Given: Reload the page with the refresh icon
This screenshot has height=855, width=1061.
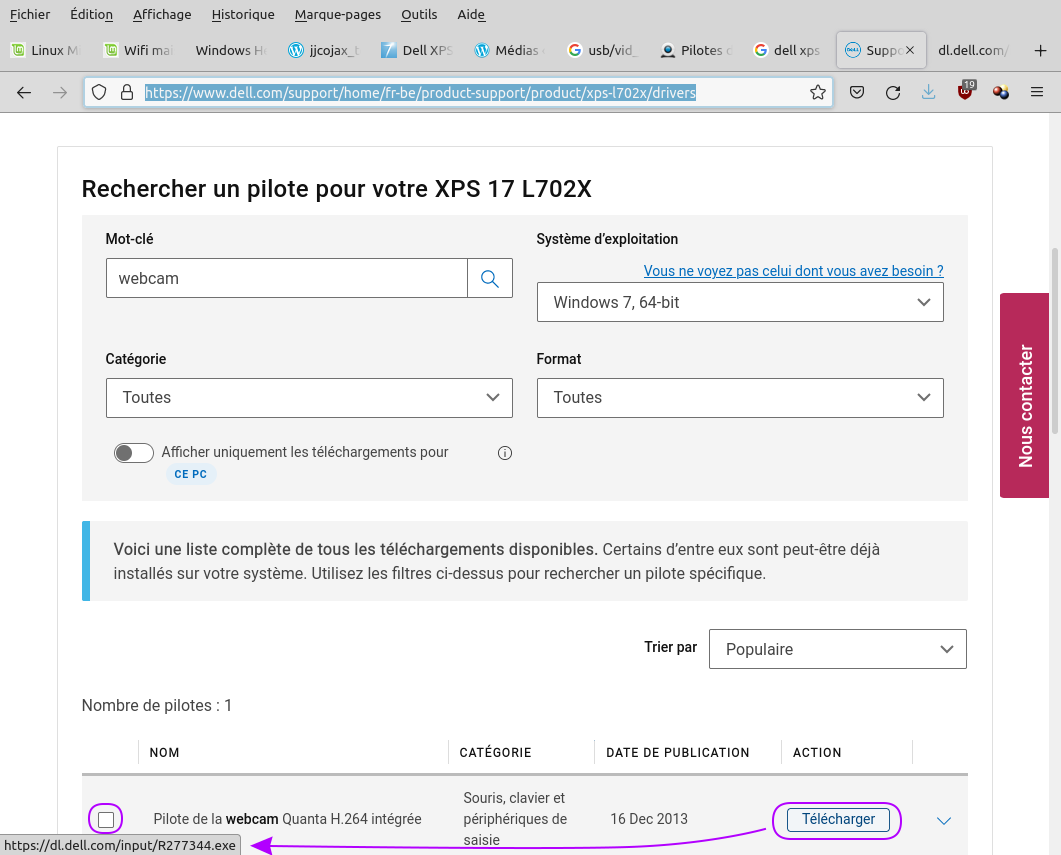Looking at the screenshot, I should 893,93.
